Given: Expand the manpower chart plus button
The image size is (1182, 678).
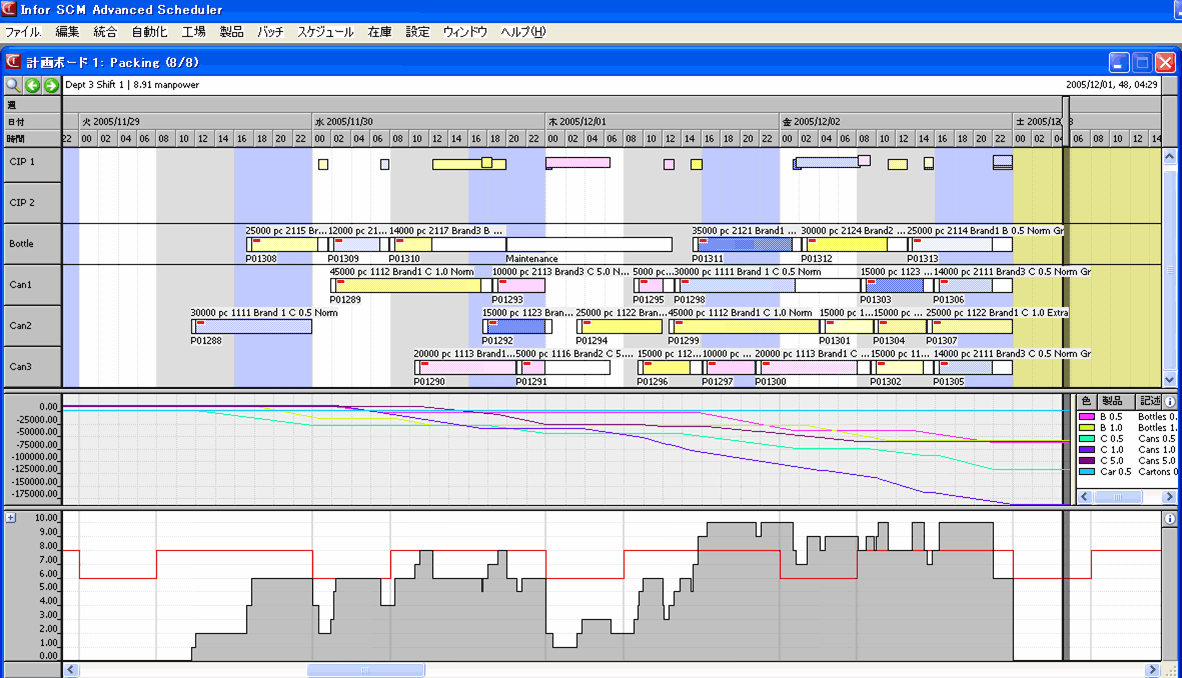Looking at the screenshot, I should (10, 518).
